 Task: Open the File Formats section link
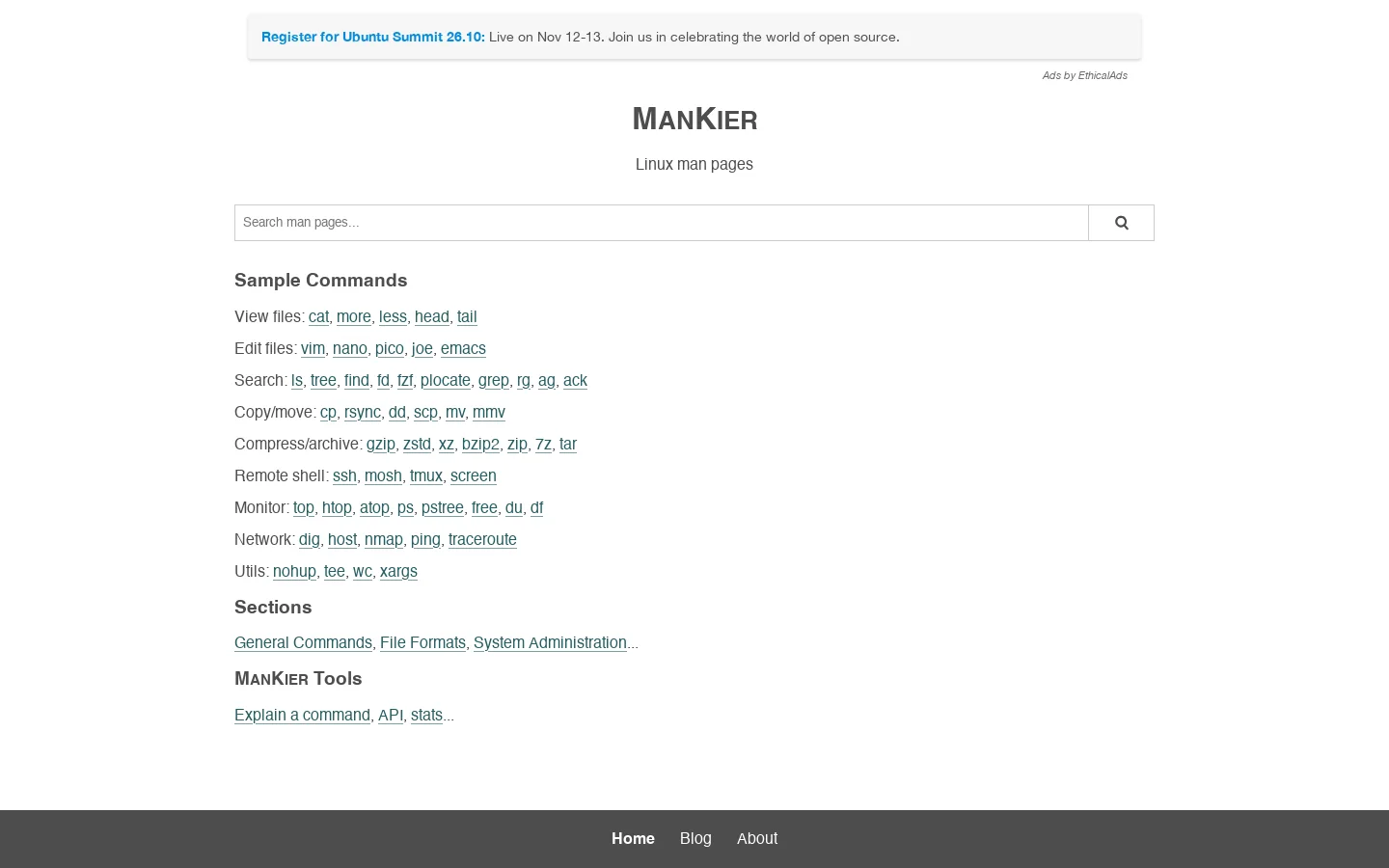(x=422, y=642)
